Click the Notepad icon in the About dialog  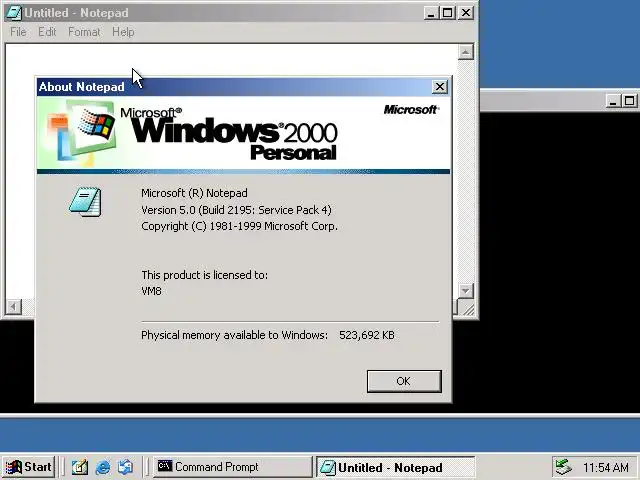(85, 202)
